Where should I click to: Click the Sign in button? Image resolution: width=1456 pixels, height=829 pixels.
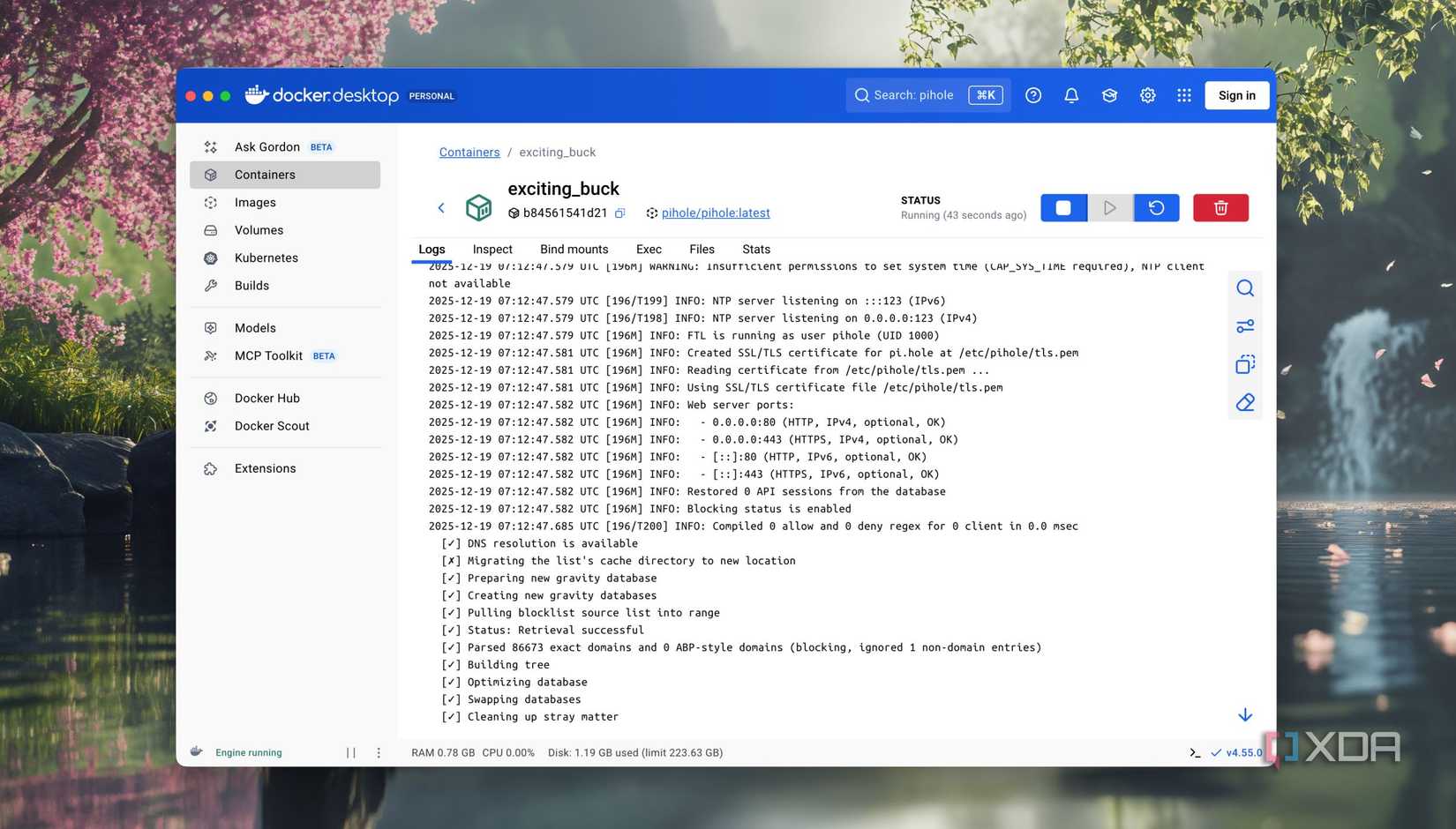1236,95
